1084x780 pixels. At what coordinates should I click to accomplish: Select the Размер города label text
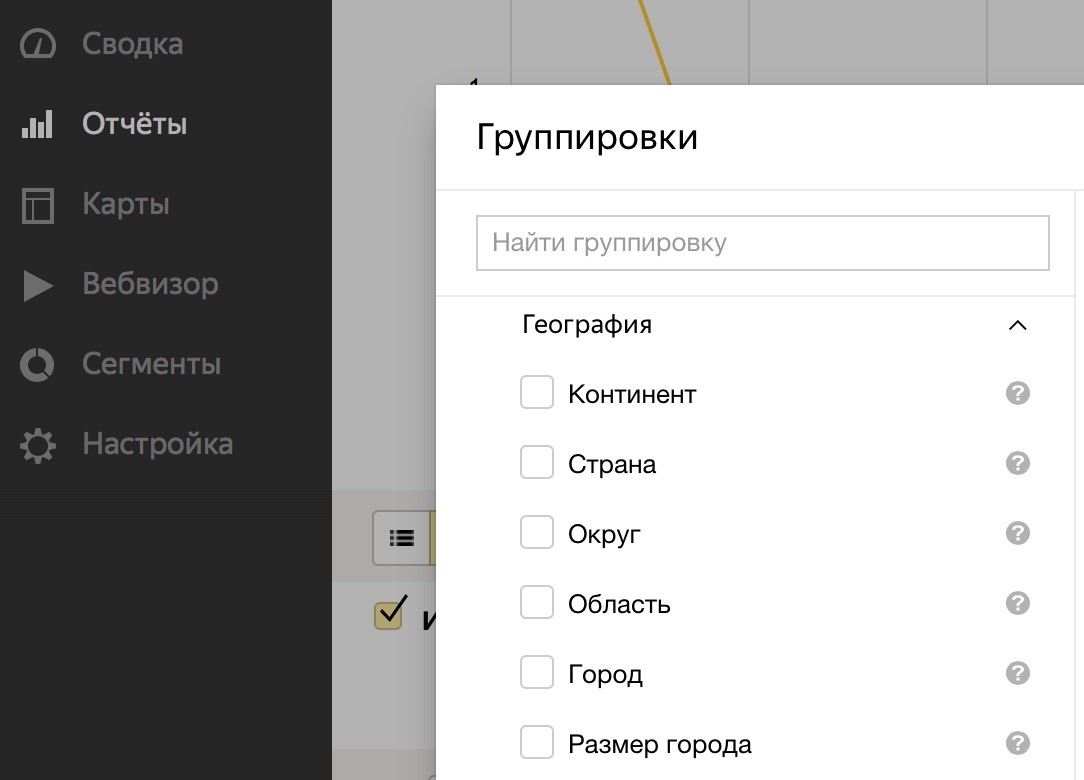660,745
